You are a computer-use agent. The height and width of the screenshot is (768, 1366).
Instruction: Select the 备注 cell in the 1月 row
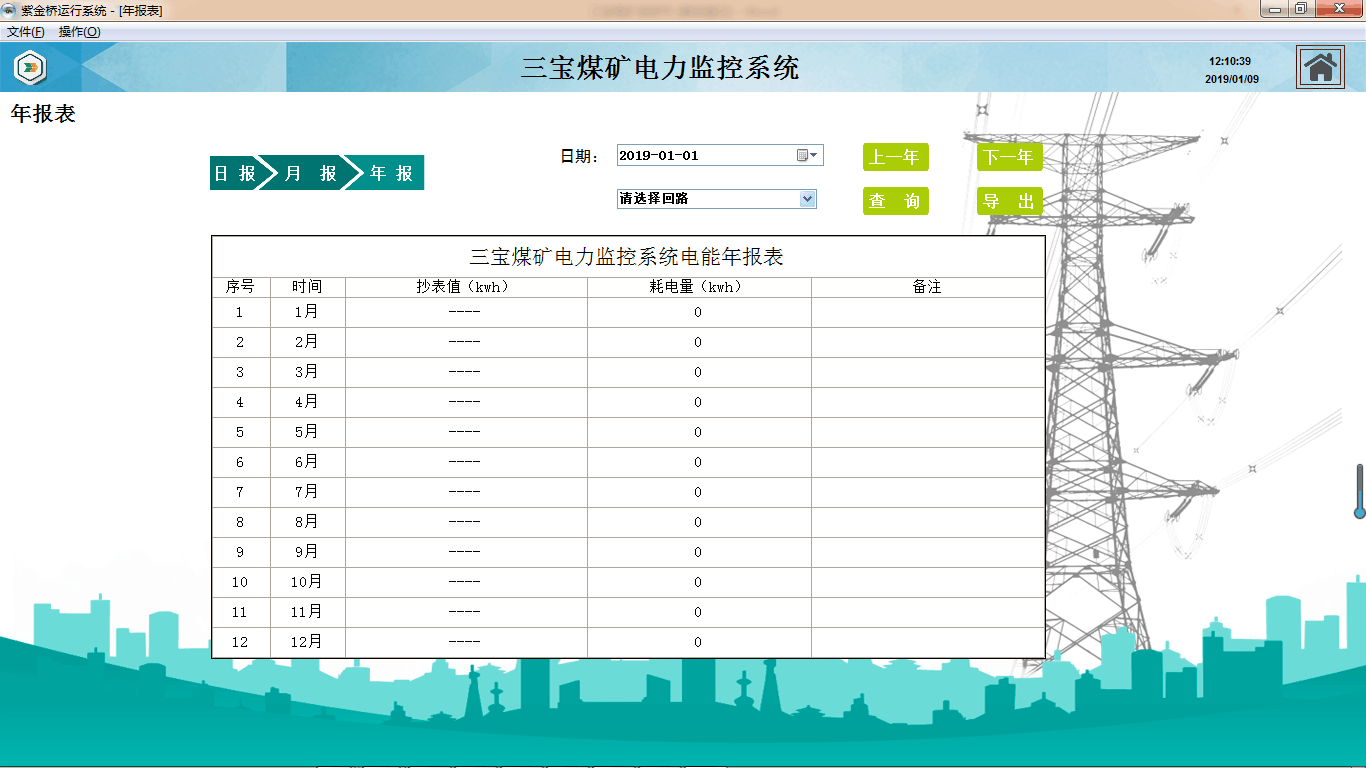(x=927, y=312)
